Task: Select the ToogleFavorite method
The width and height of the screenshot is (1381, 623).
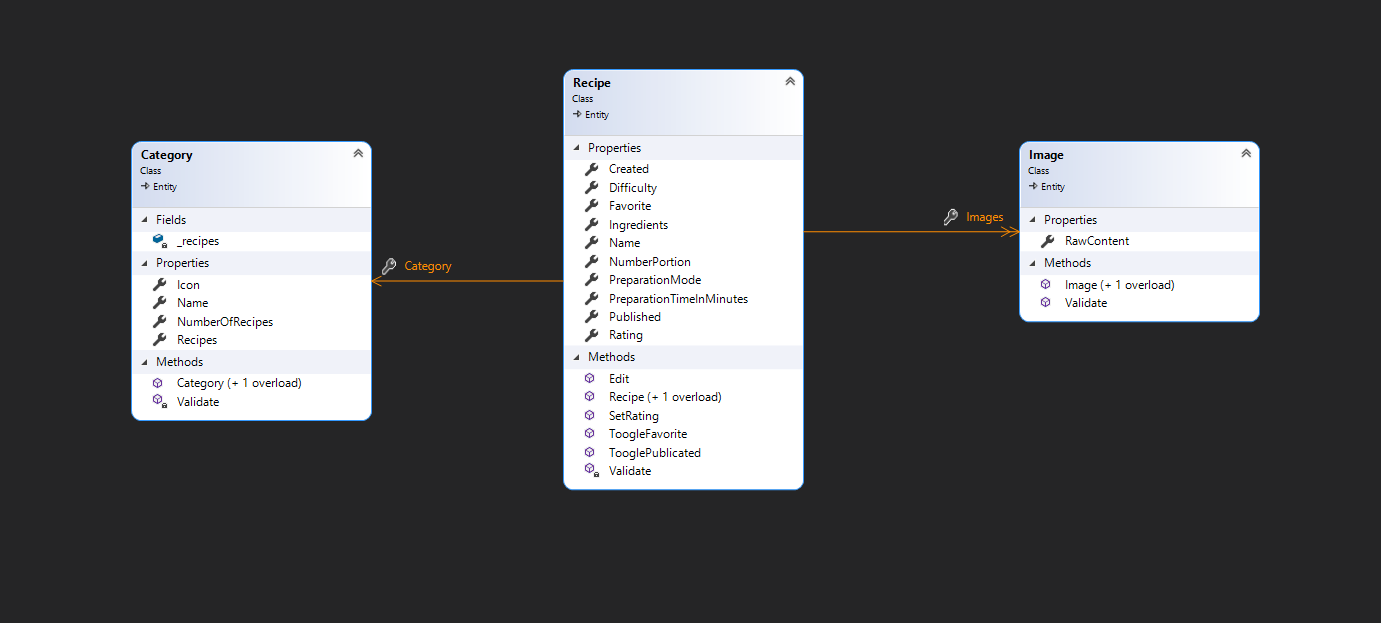Action: pos(647,434)
